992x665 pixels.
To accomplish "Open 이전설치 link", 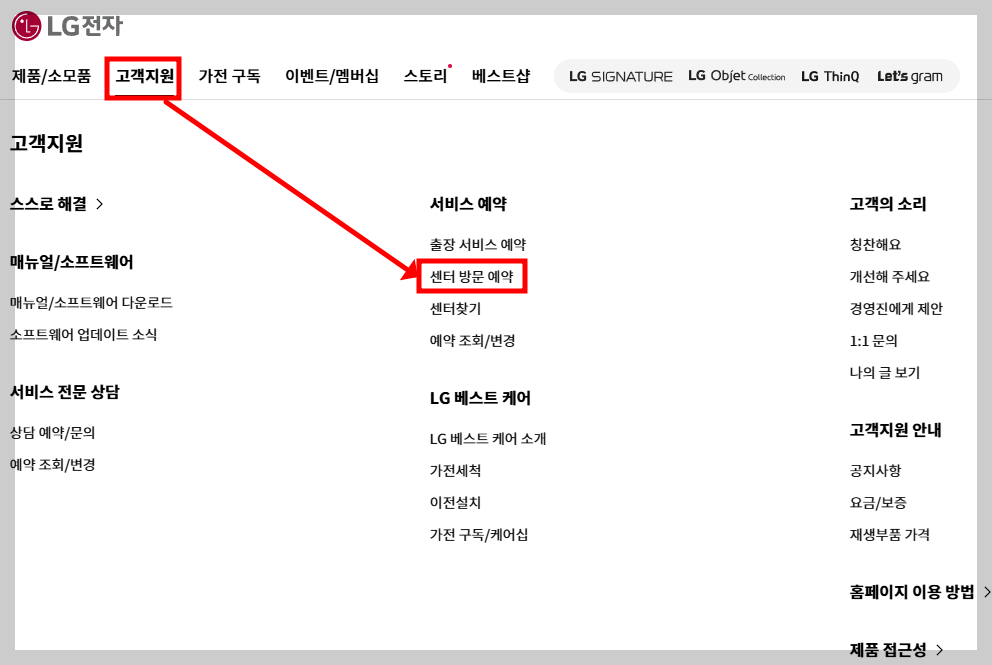I will click(456, 503).
